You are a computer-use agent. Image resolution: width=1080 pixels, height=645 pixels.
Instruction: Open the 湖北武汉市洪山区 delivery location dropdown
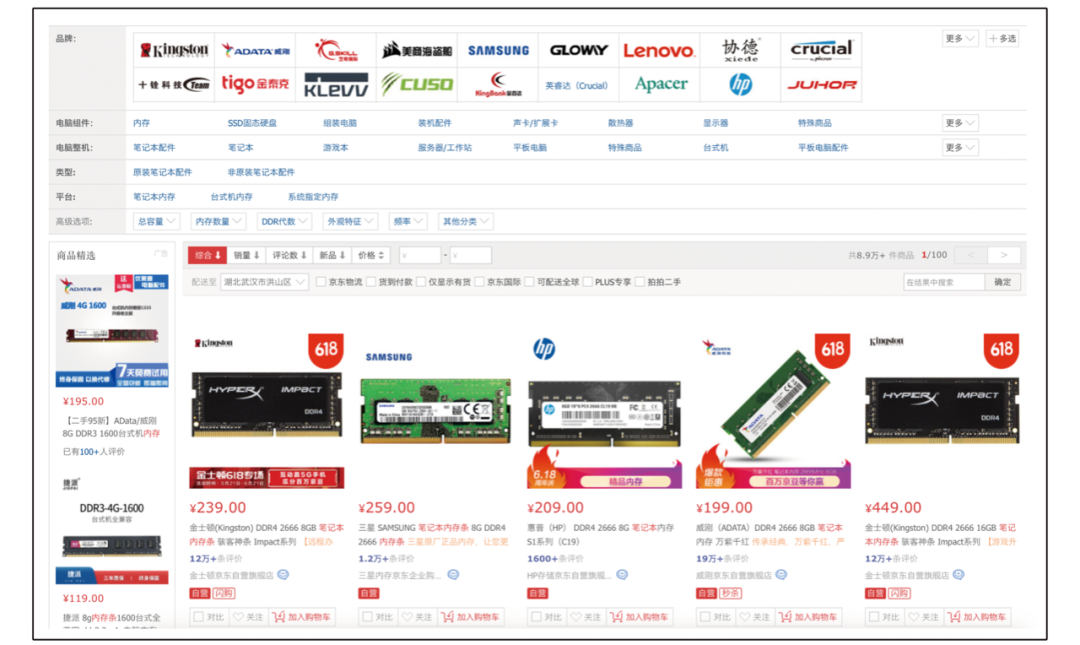[264, 282]
